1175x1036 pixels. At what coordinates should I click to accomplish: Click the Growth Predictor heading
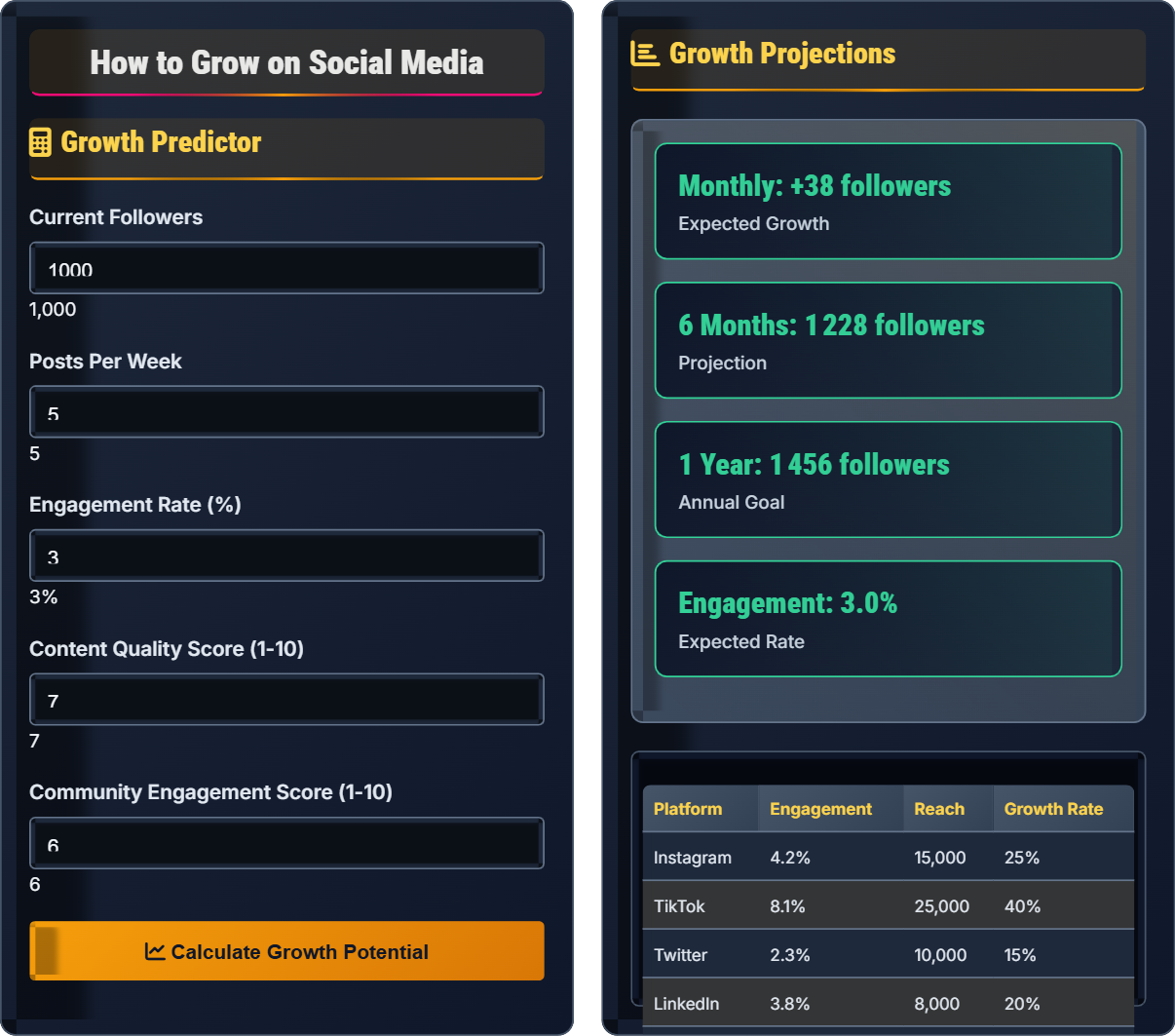click(161, 142)
